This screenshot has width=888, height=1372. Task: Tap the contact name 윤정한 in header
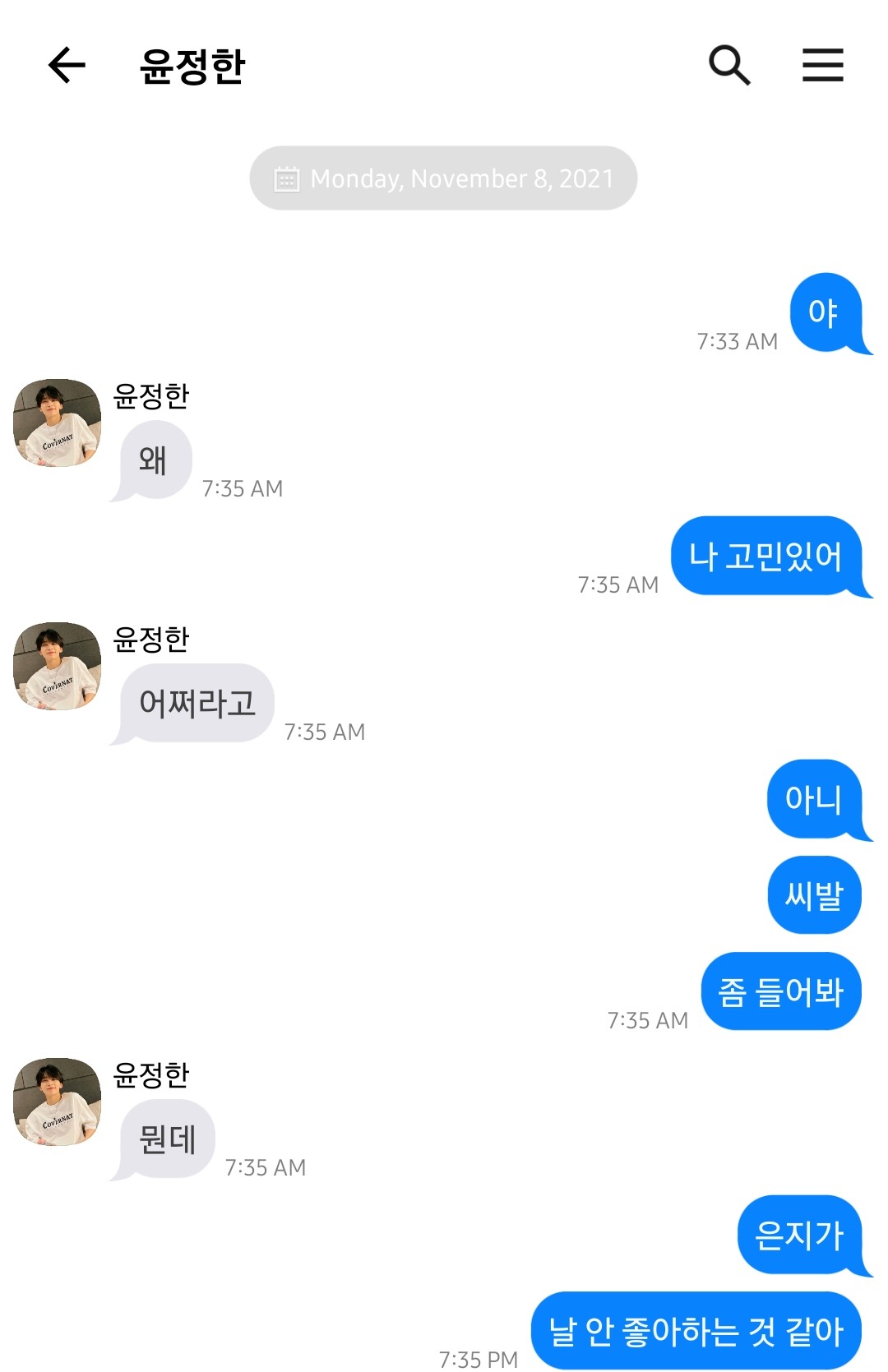pyautogui.click(x=192, y=66)
